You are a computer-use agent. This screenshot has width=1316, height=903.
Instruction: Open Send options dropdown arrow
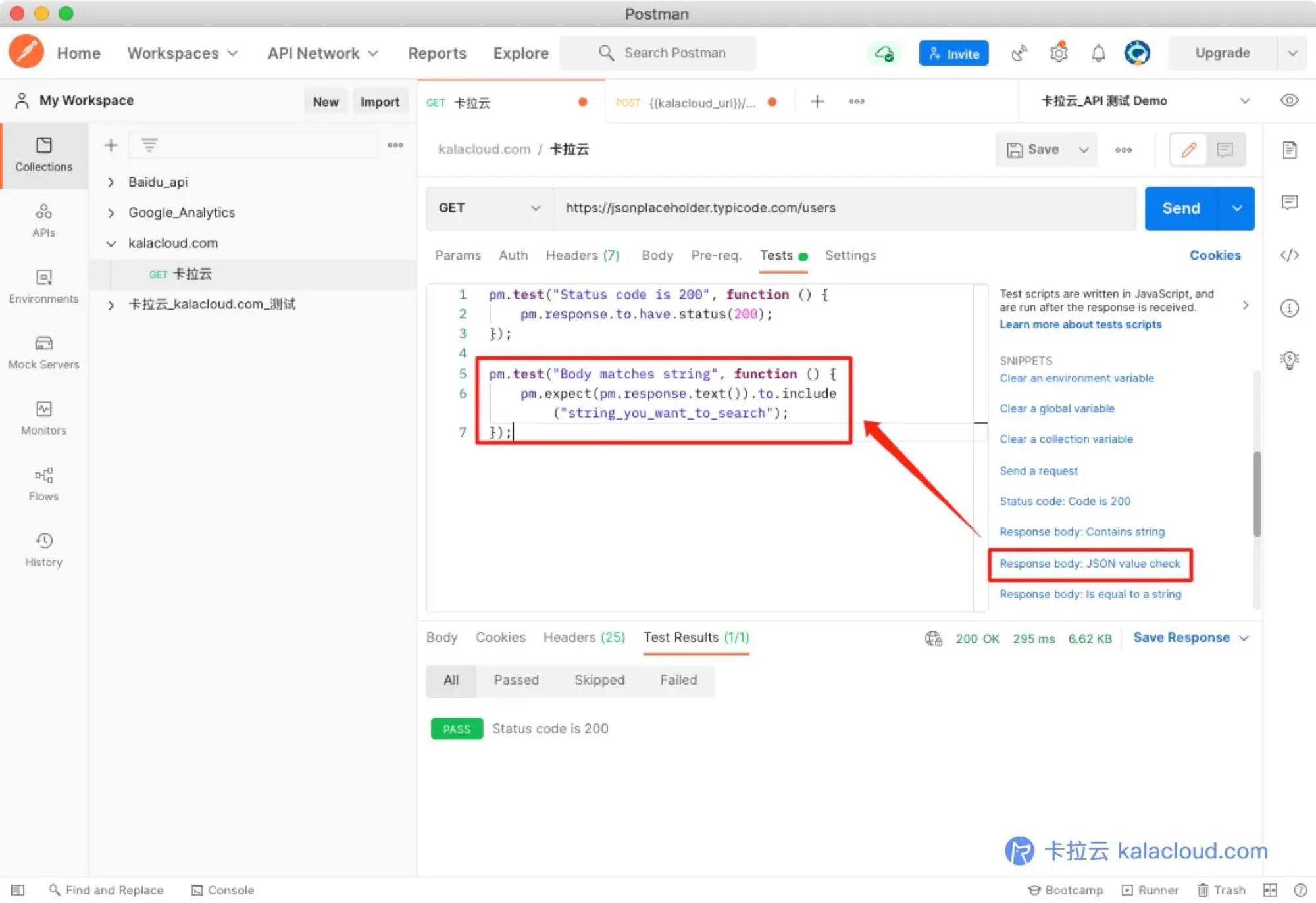click(x=1237, y=208)
